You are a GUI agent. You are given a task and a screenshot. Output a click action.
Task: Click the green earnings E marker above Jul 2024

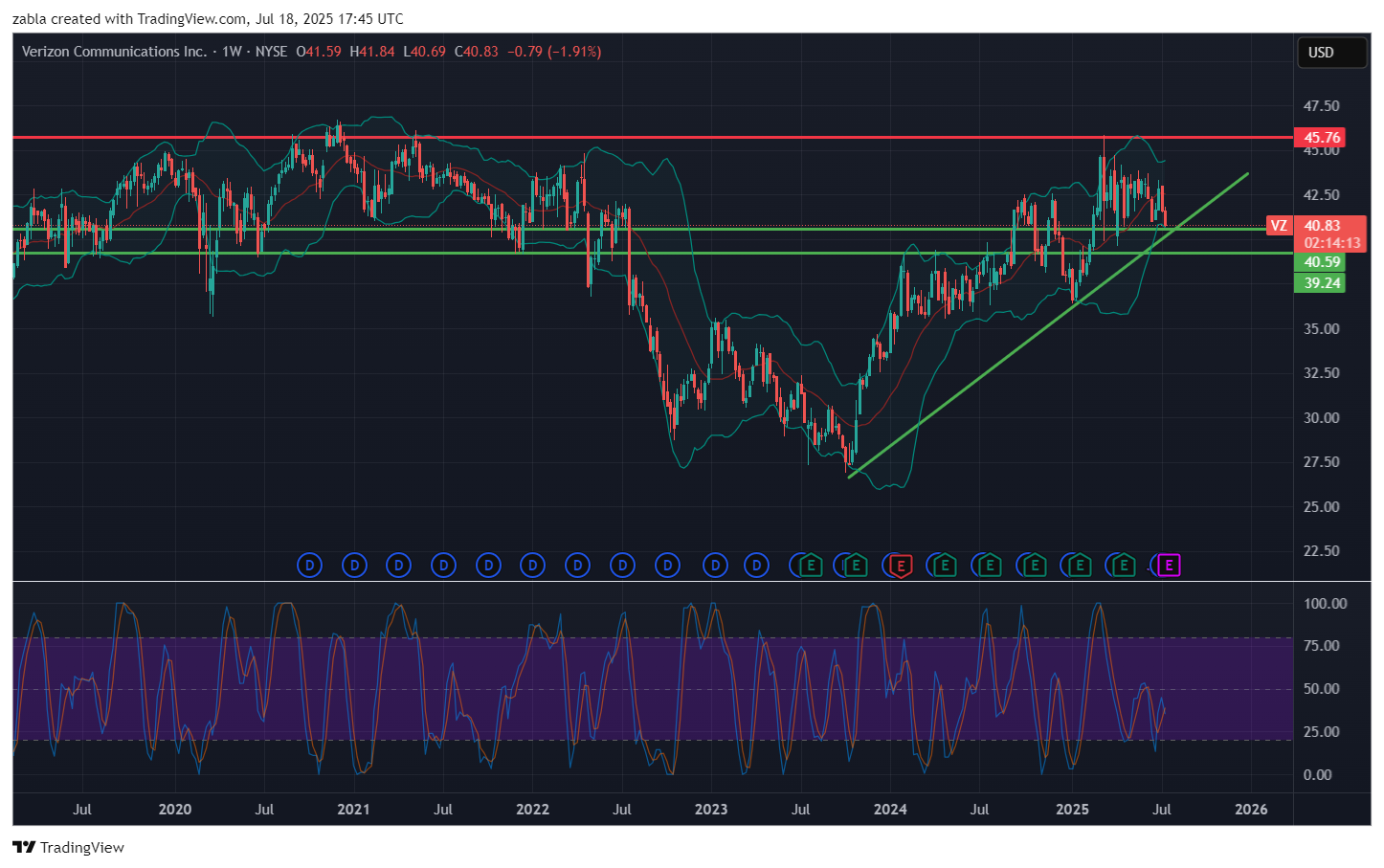tap(990, 566)
